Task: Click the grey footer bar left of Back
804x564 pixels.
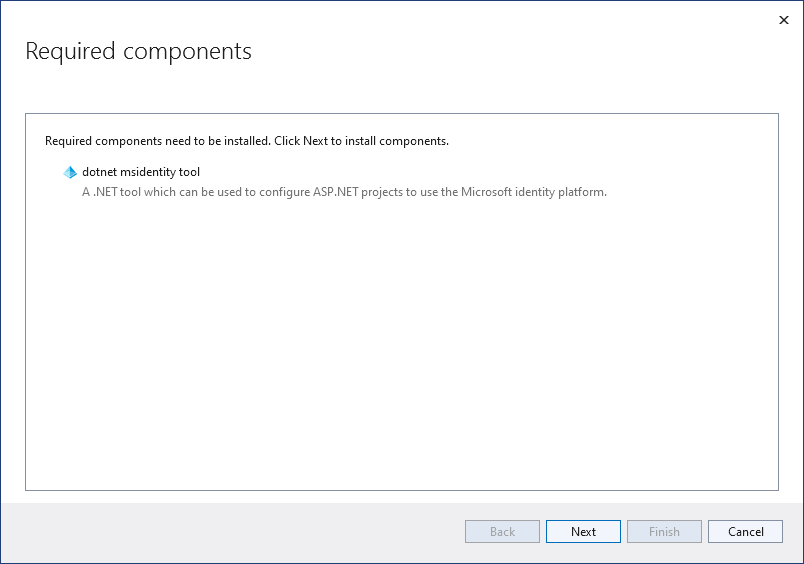Action: [230, 532]
